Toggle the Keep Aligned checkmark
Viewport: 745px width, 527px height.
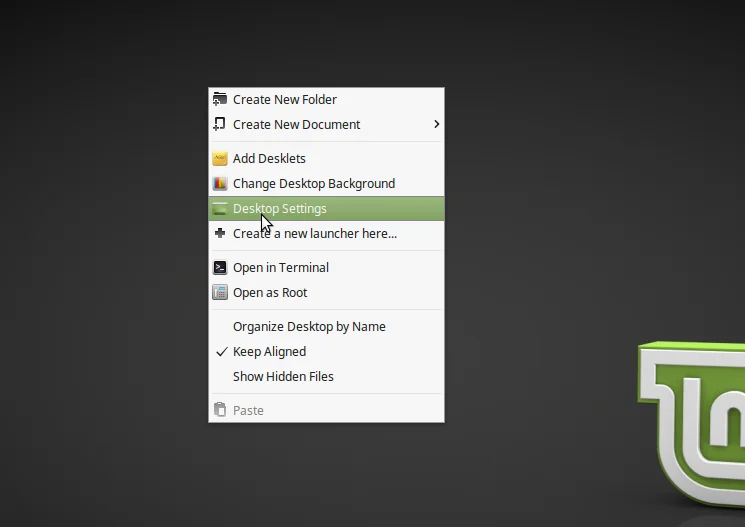coord(221,352)
